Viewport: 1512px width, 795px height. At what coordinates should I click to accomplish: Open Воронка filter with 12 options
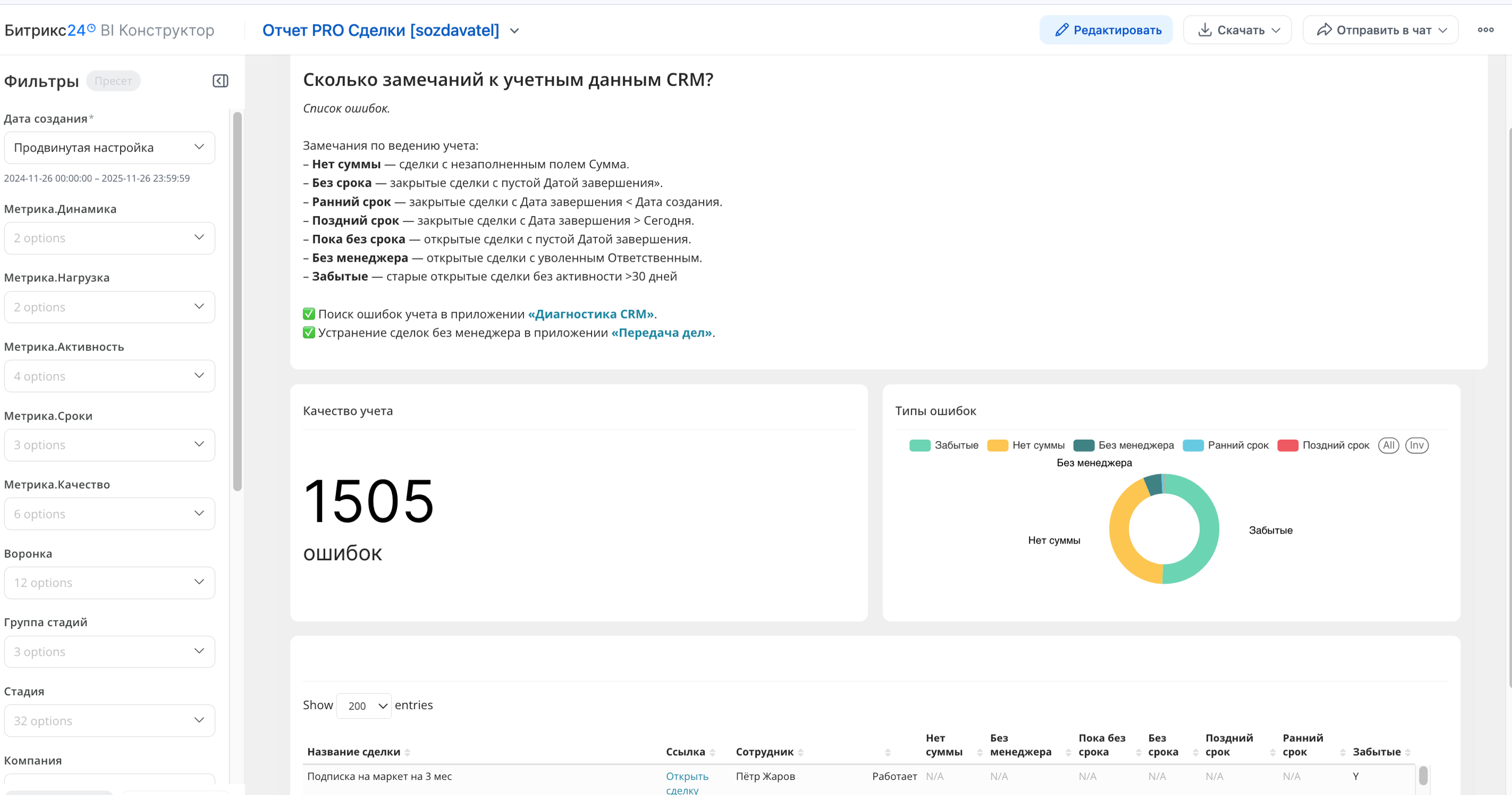109,583
